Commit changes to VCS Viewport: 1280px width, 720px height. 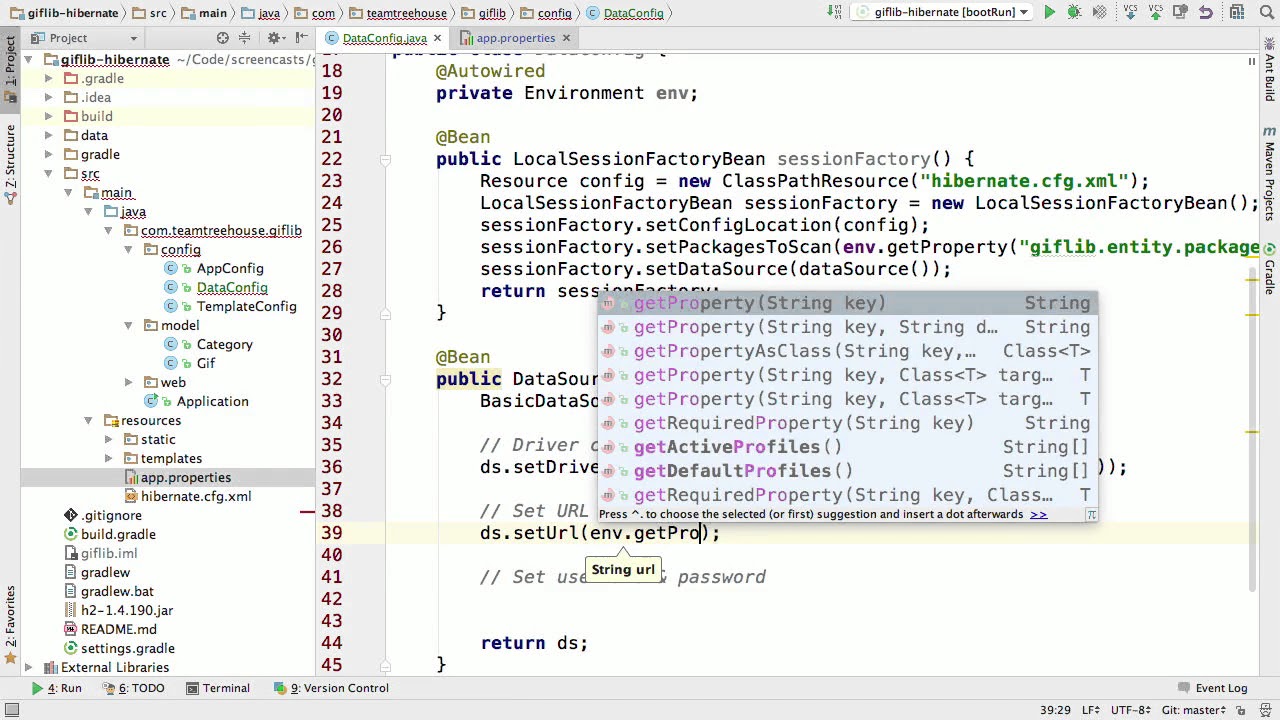click(x=1156, y=13)
